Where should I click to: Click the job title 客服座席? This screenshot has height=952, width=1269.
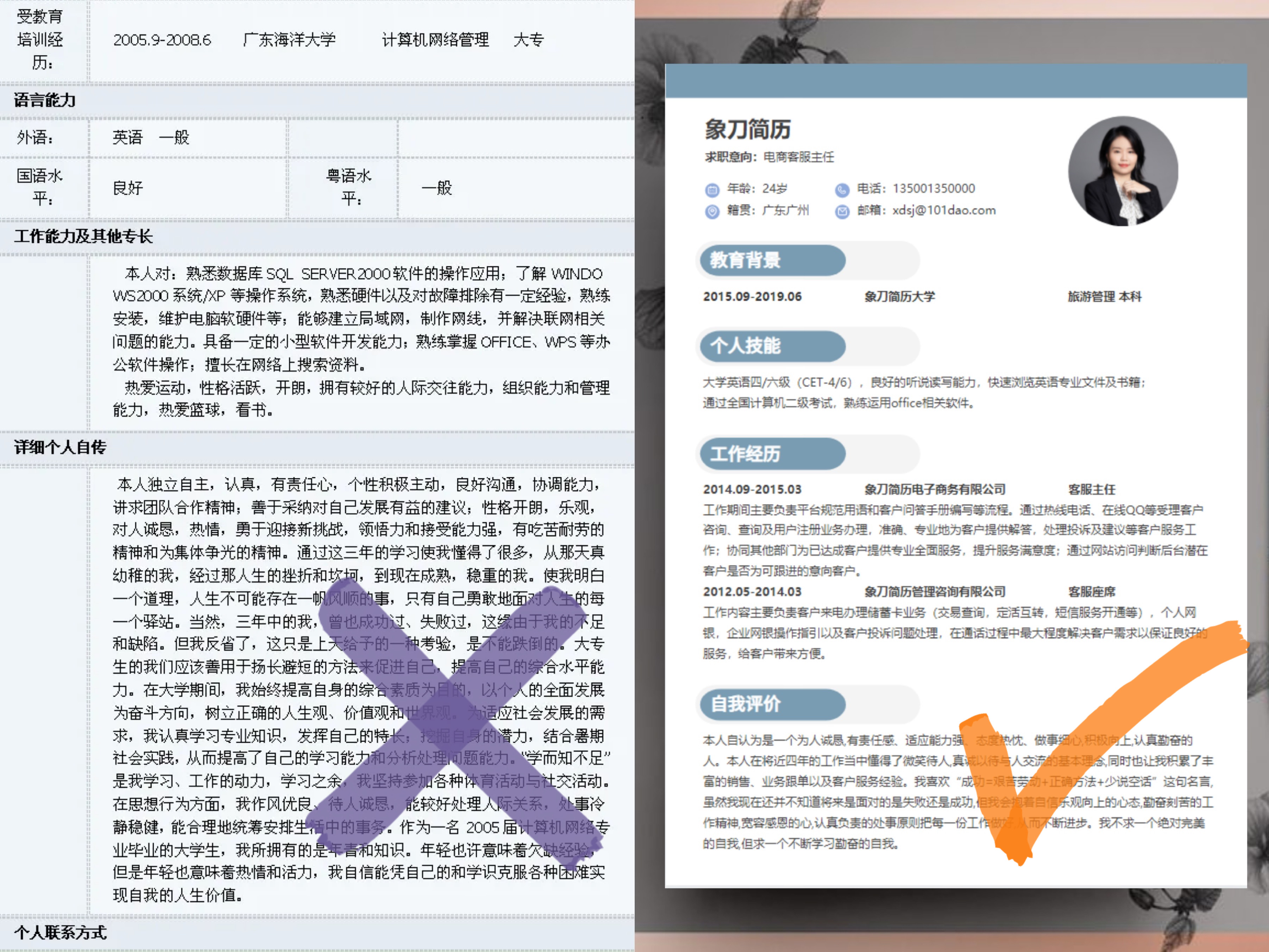pos(1091,591)
